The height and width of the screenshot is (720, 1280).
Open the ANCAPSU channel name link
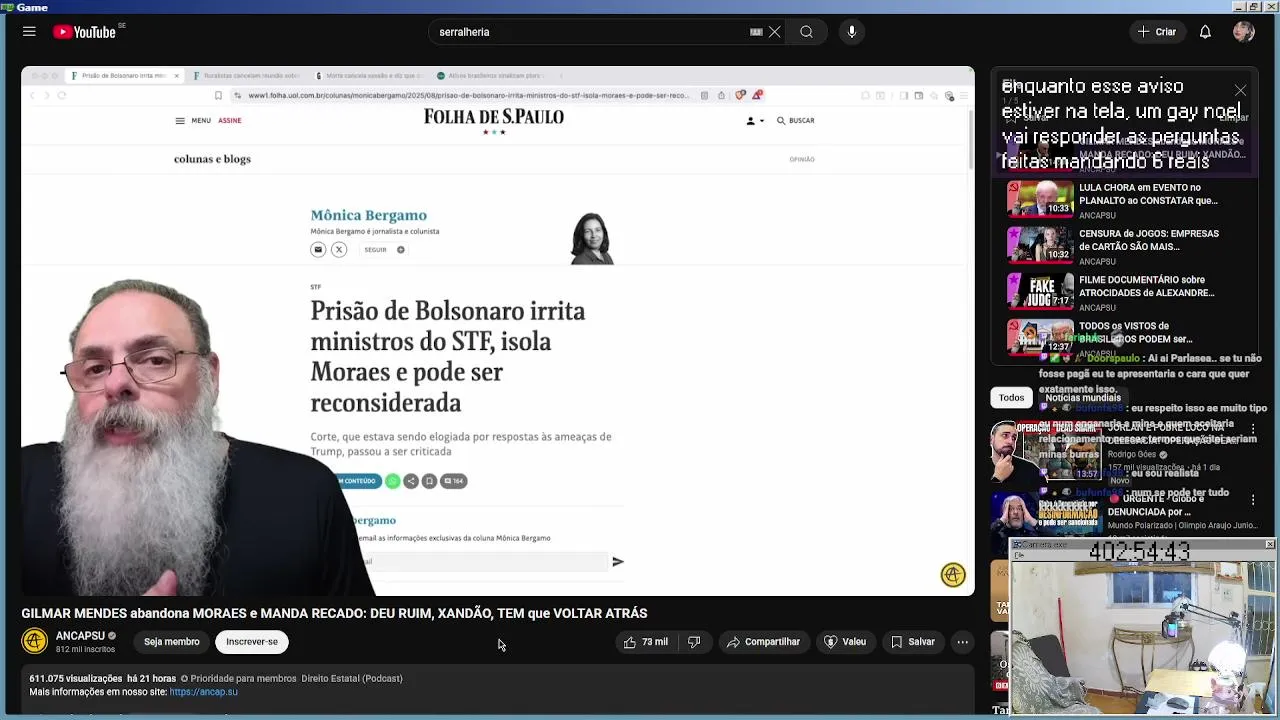80,636
